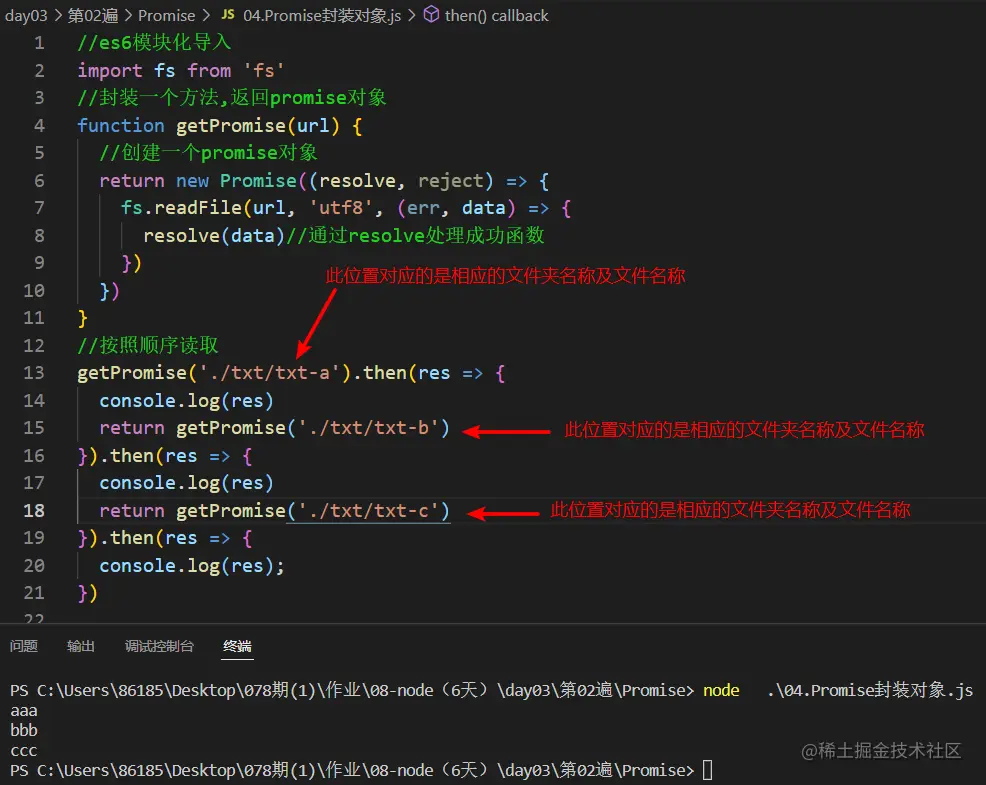Switch to the 问题 panel tab
986x785 pixels.
24,646
